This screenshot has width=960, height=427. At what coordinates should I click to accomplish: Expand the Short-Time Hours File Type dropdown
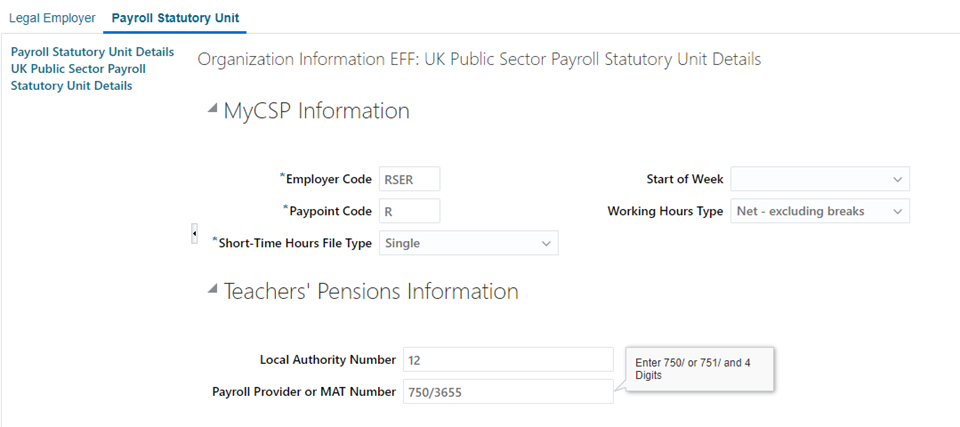pyautogui.click(x=468, y=243)
